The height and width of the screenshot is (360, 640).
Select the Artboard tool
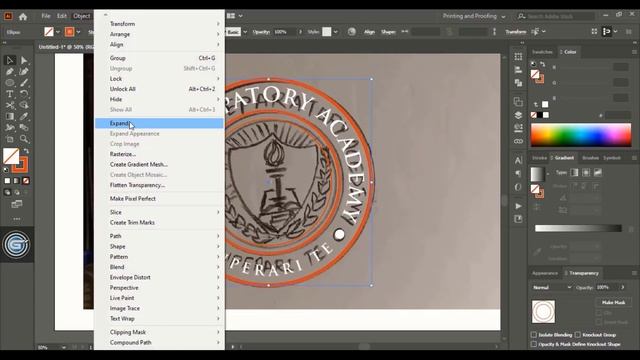pyautogui.click(x=10, y=139)
